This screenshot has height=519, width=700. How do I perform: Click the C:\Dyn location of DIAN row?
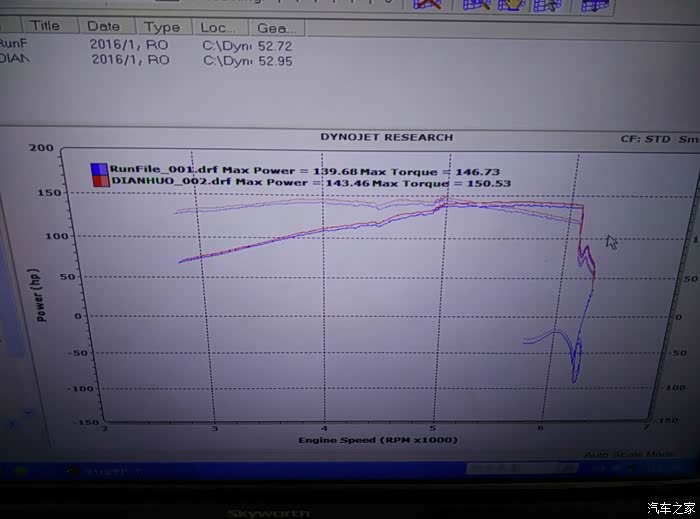[x=228, y=61]
